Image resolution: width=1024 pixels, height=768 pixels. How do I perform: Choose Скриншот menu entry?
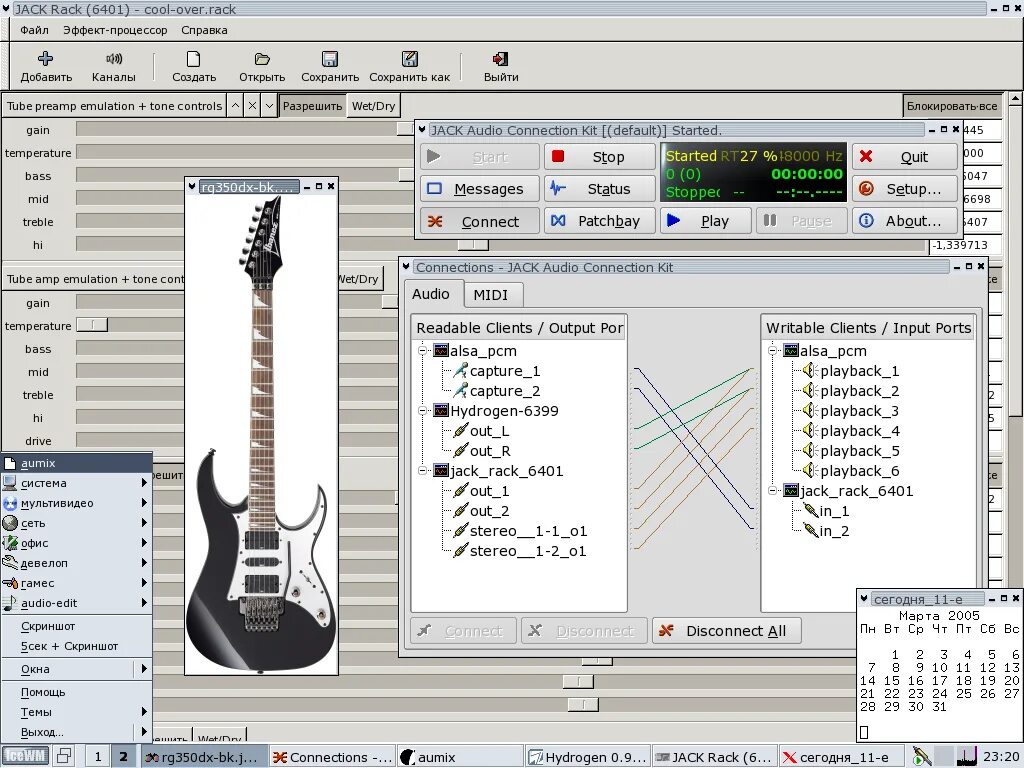click(76, 626)
